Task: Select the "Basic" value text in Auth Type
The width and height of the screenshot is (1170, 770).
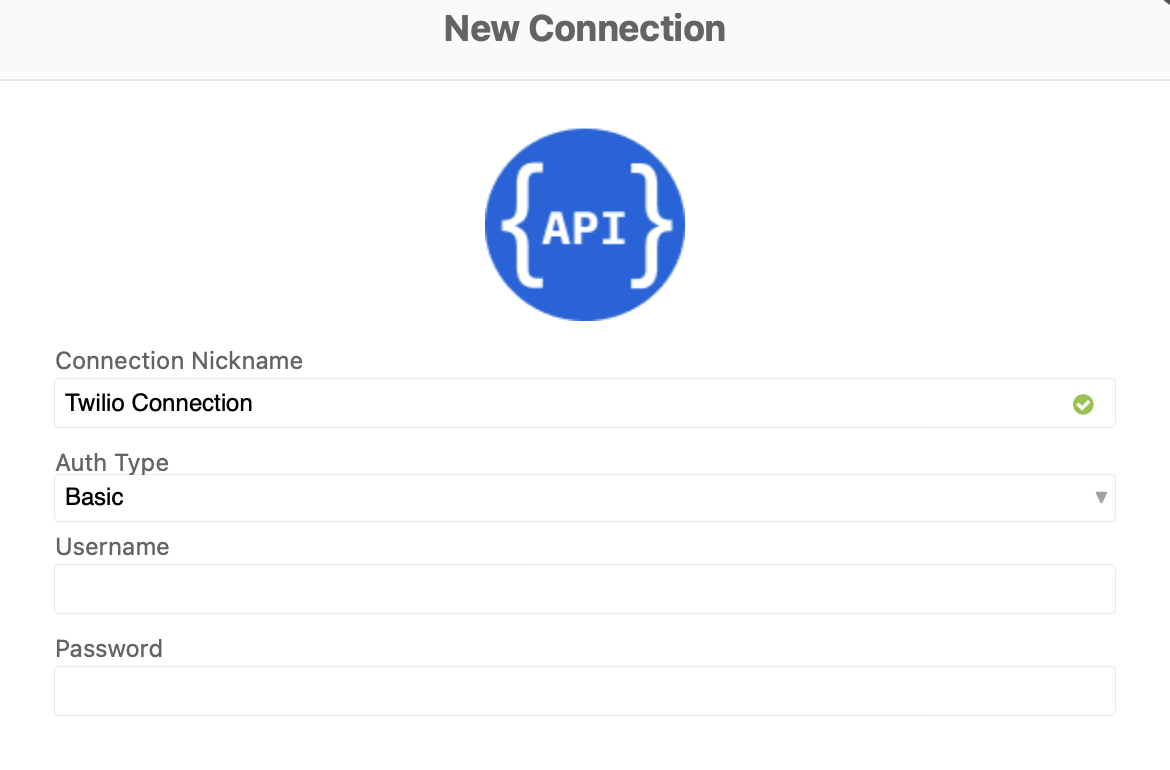Action: click(95, 497)
